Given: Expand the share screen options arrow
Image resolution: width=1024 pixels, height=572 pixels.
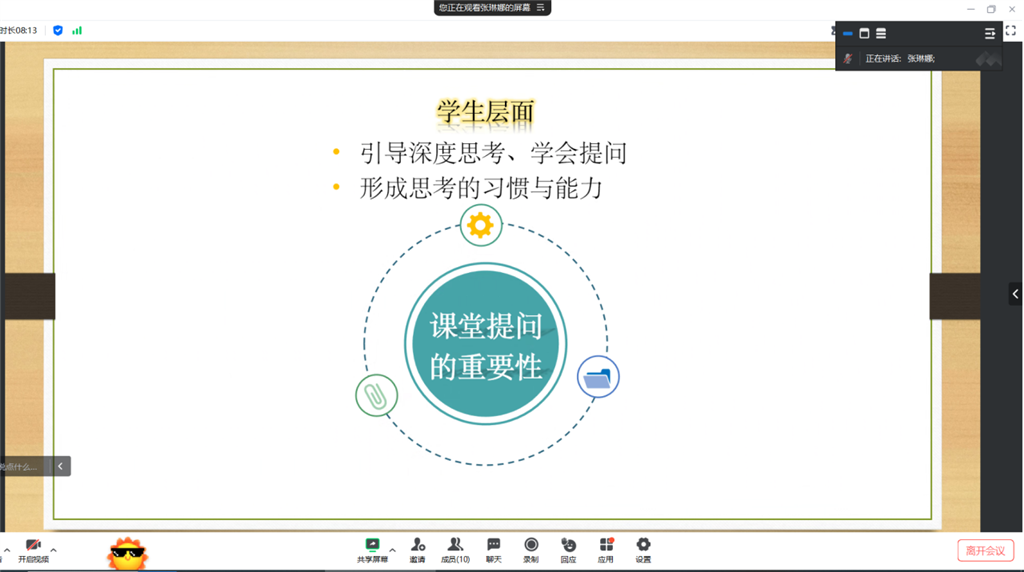Looking at the screenshot, I should 392,550.
